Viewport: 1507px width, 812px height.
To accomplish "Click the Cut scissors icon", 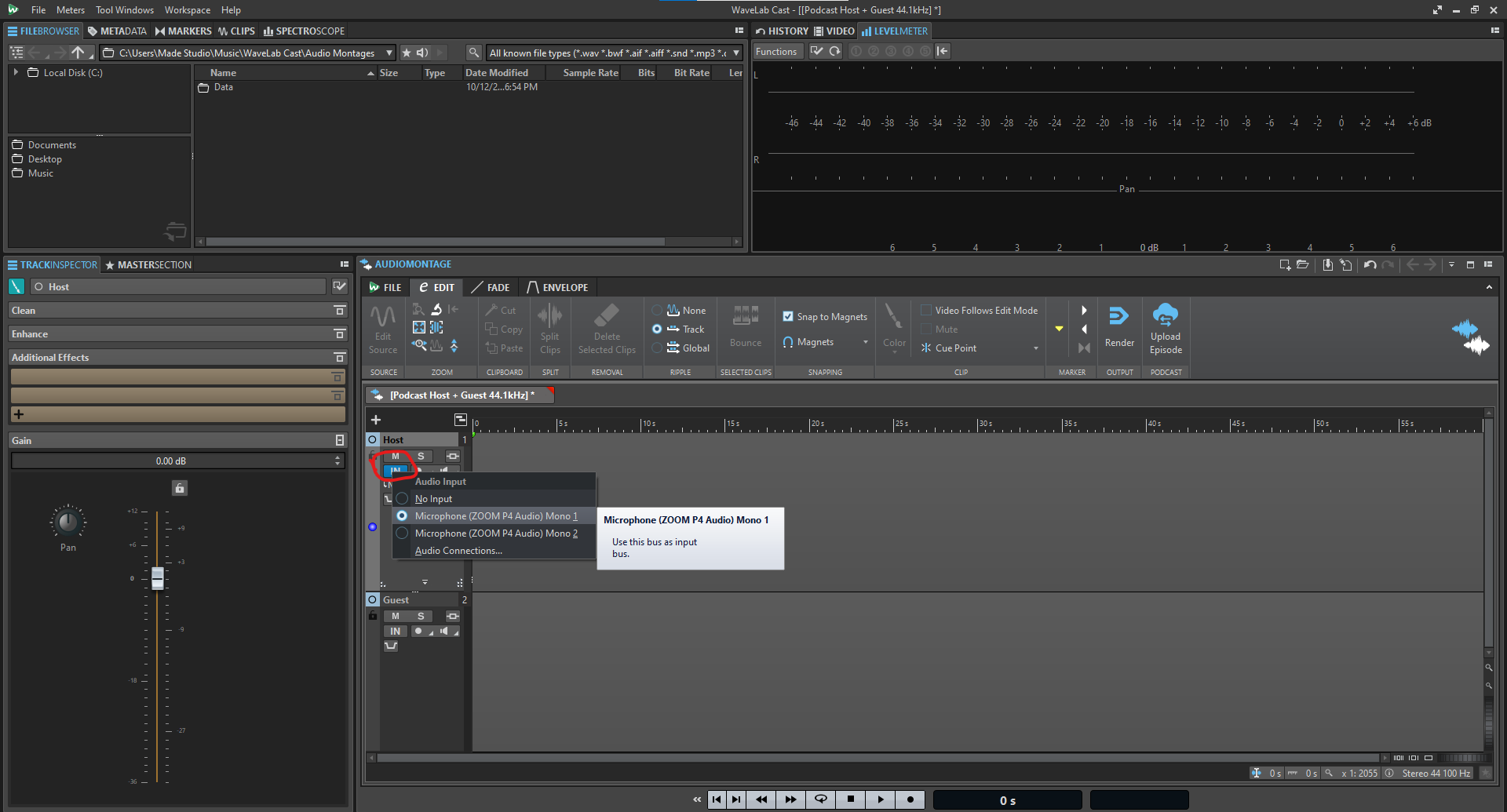I will [x=491, y=310].
